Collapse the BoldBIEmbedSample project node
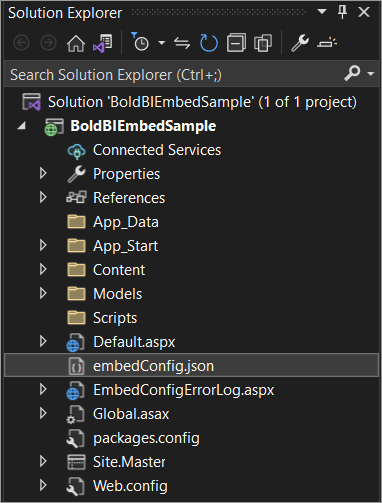The image size is (382, 503). click(x=22, y=126)
